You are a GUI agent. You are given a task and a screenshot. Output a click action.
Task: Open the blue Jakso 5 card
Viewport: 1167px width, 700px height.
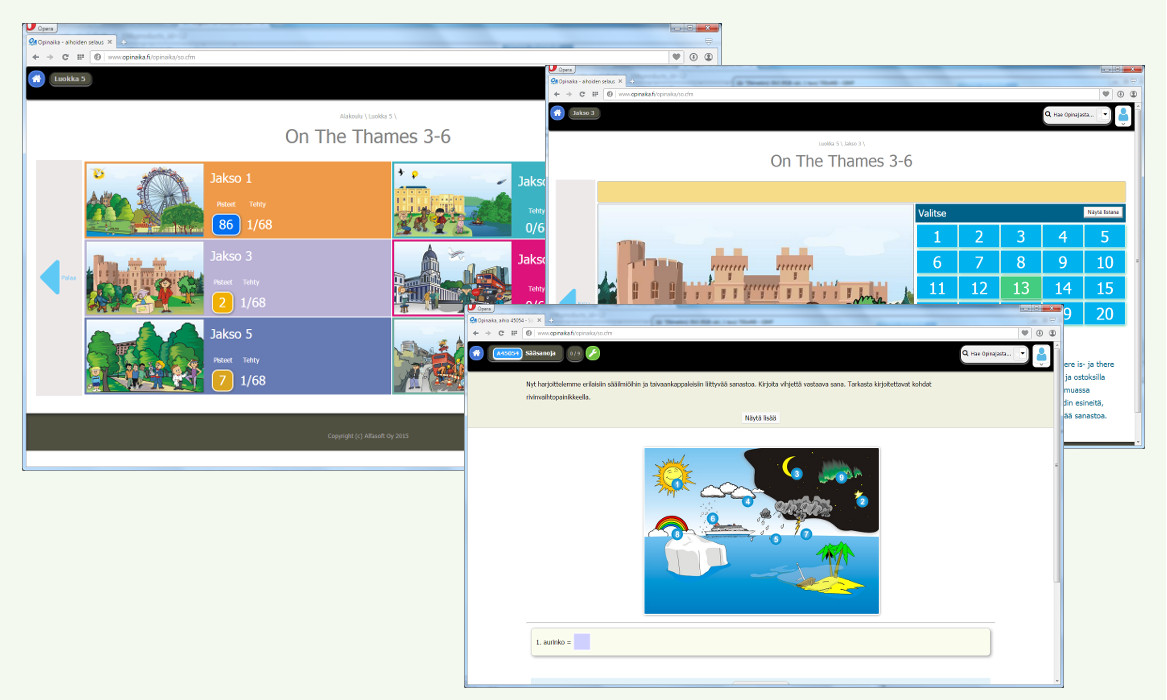238,356
